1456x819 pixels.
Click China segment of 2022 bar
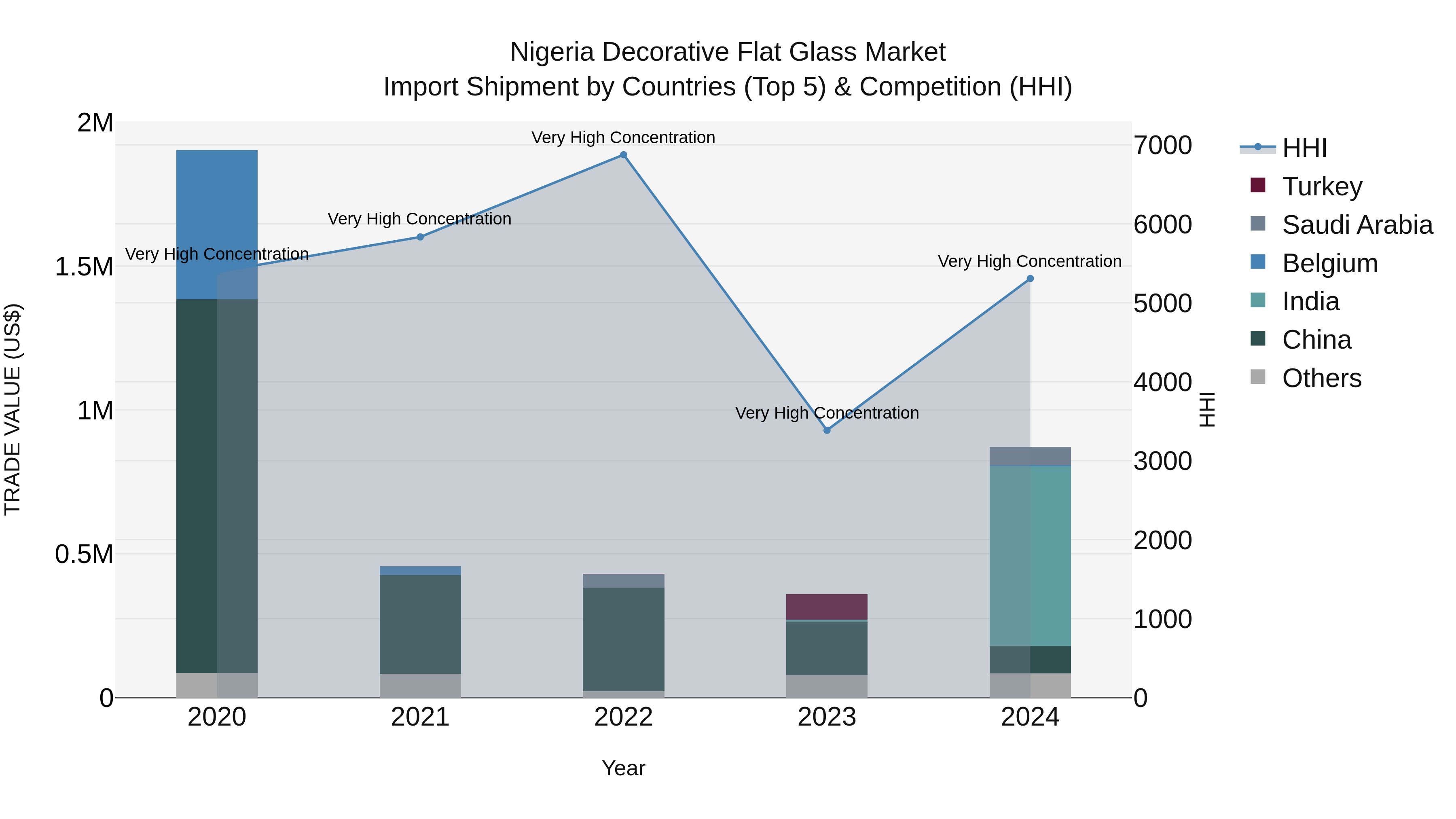click(x=623, y=639)
